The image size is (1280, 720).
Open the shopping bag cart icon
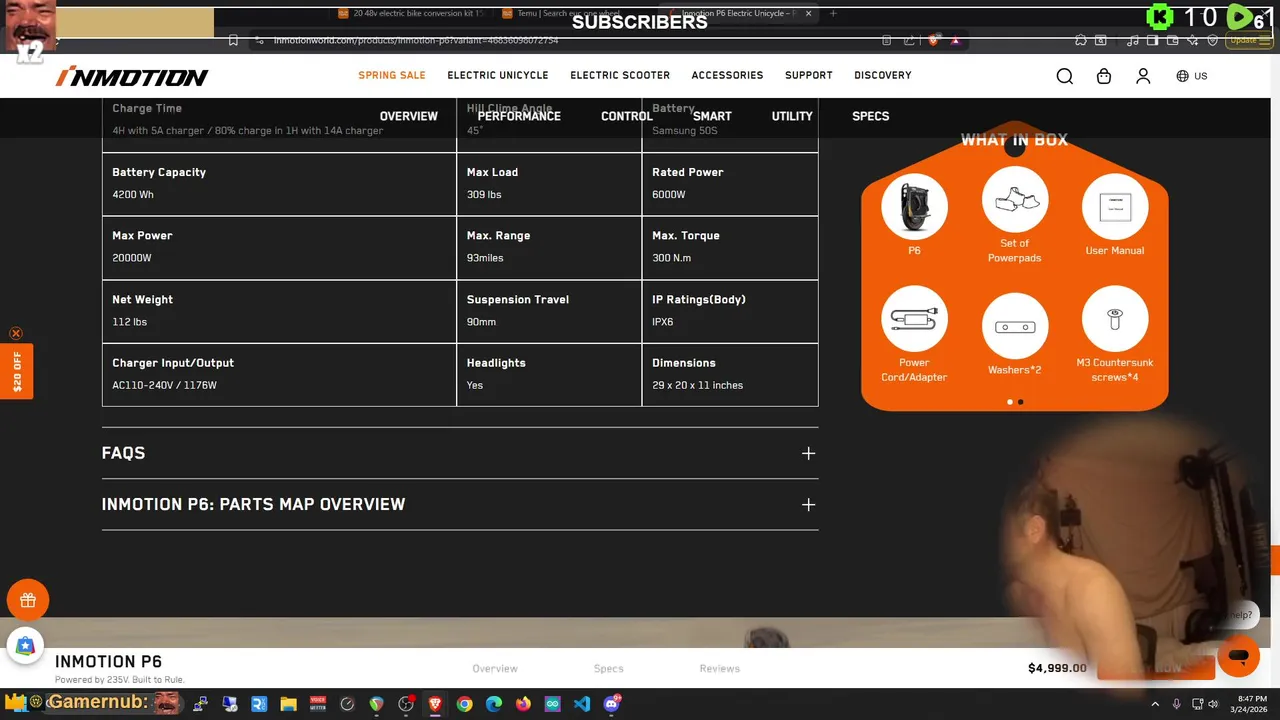click(1104, 76)
